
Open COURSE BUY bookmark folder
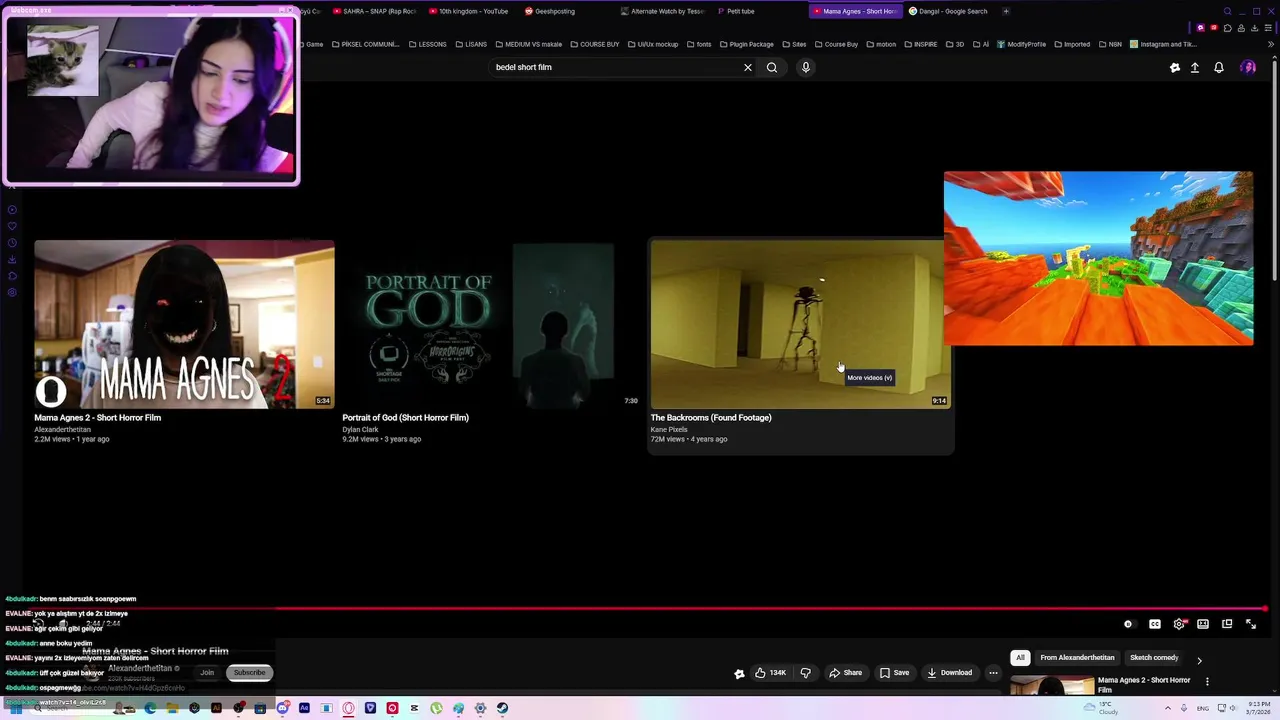point(594,44)
